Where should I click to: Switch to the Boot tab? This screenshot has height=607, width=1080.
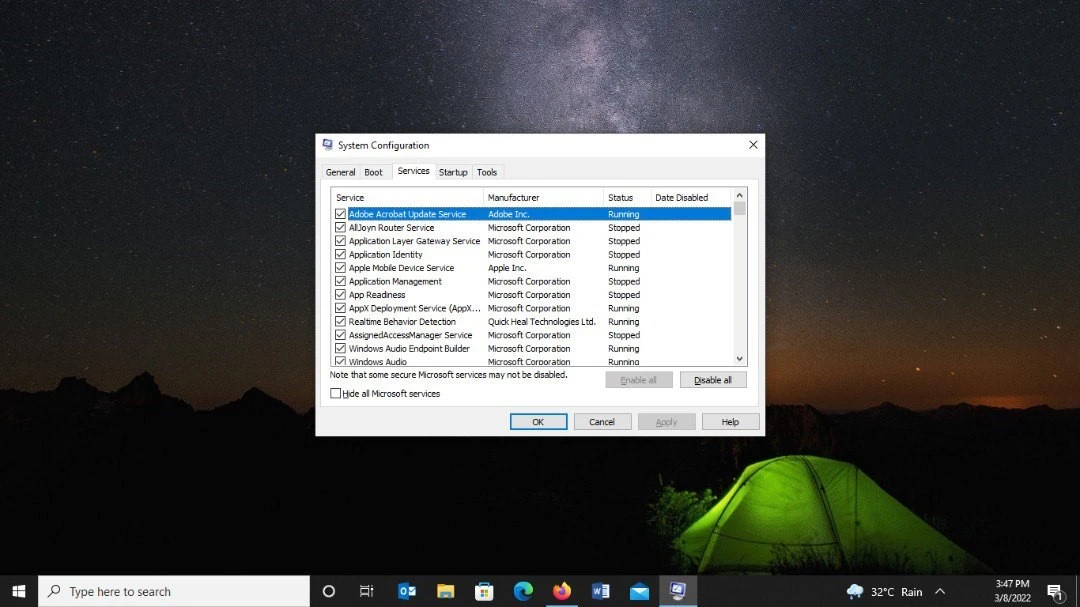(x=373, y=172)
